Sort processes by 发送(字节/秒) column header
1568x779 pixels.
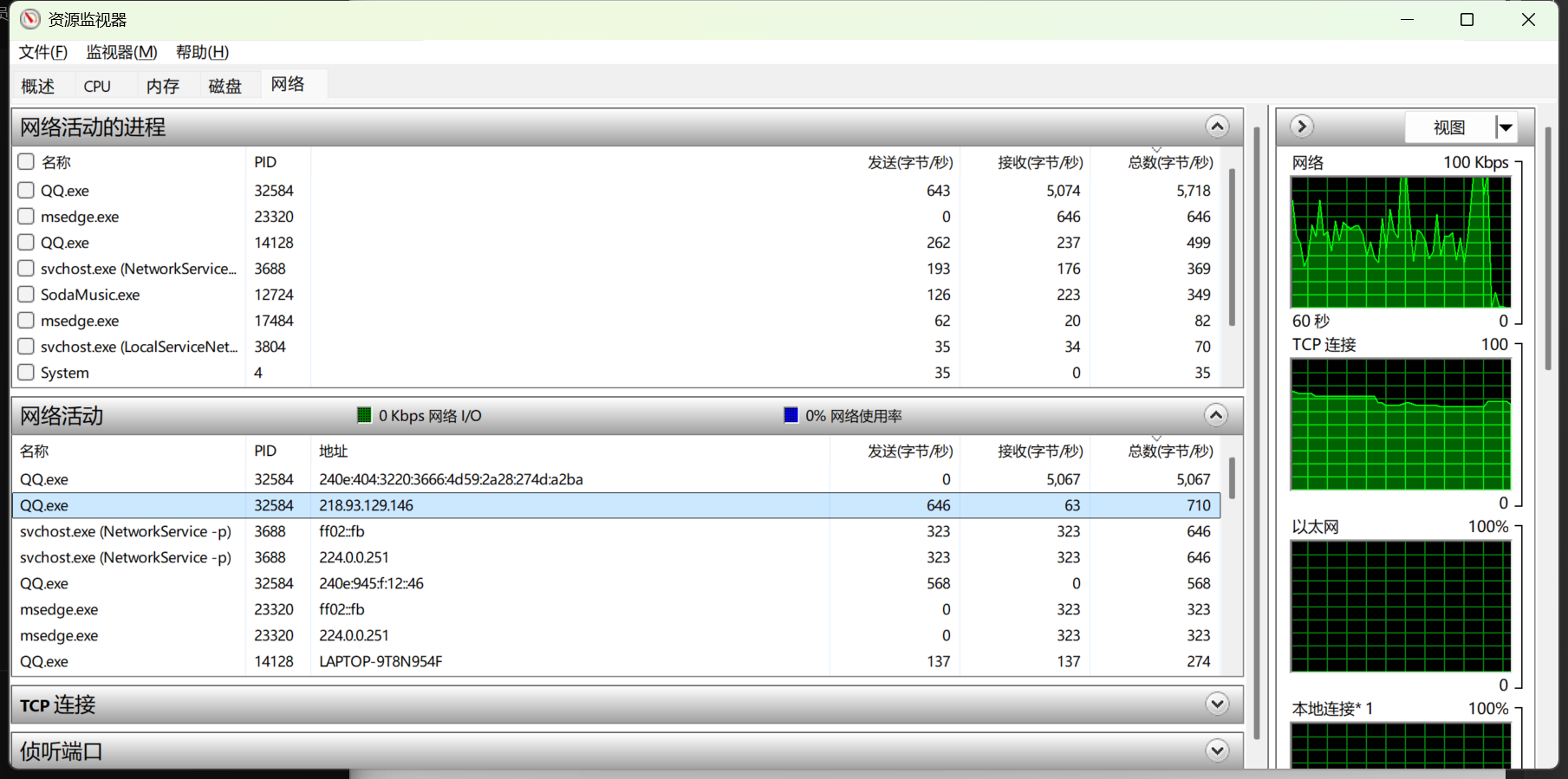pos(910,162)
